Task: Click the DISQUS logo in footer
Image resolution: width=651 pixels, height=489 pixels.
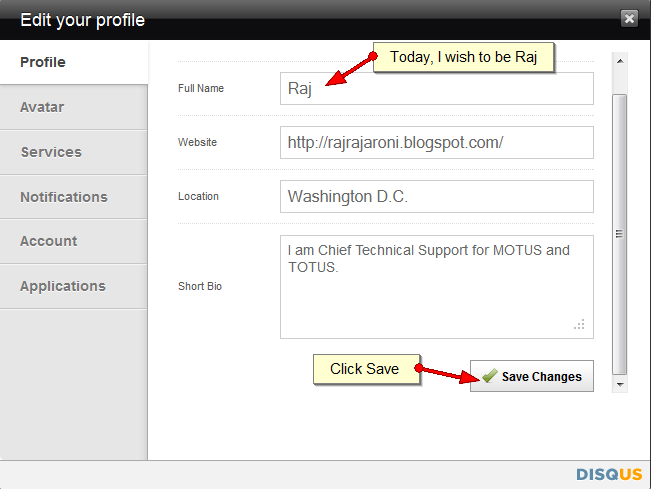Action: click(609, 474)
